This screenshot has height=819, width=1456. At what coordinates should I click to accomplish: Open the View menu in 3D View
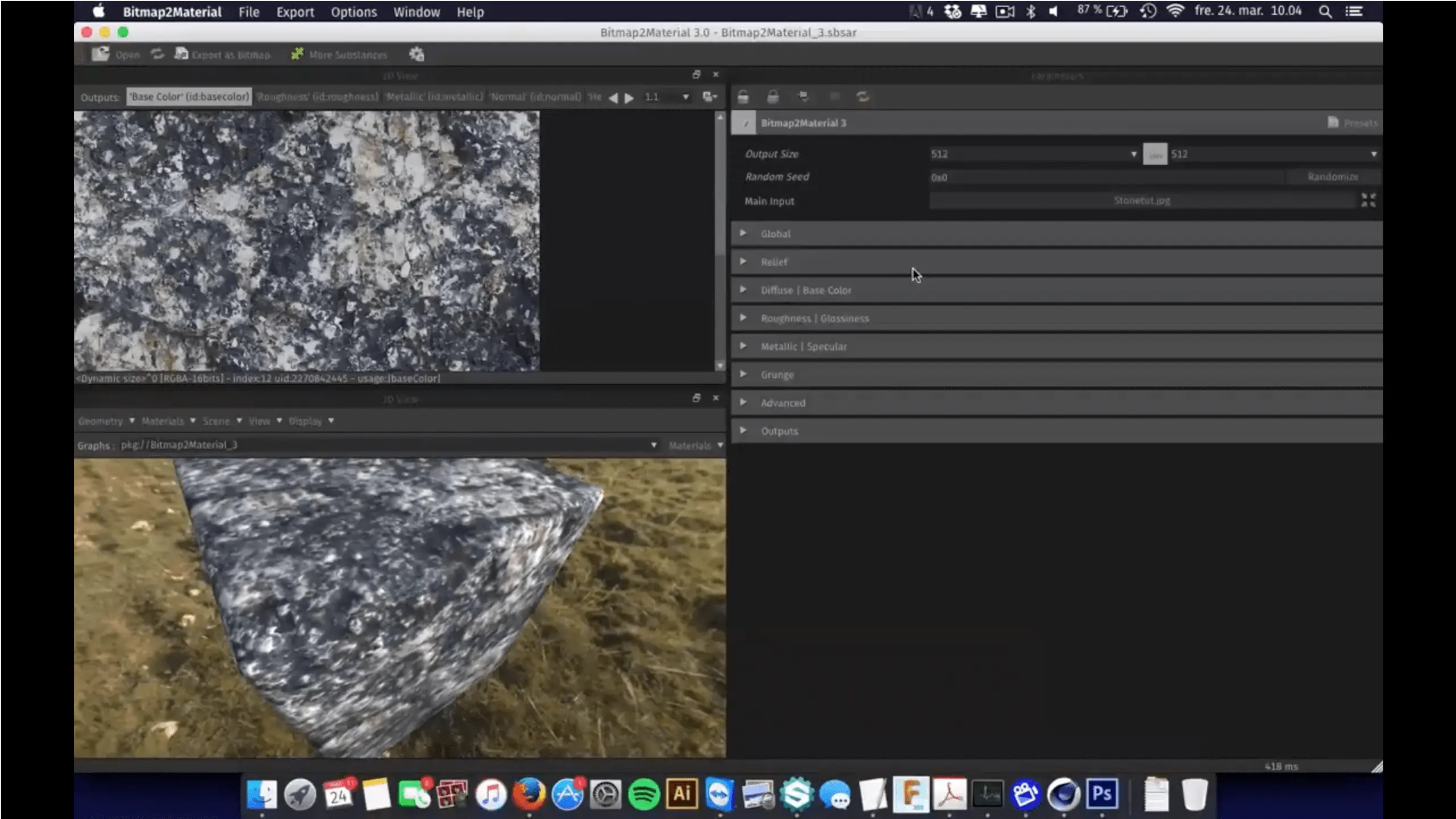[265, 421]
